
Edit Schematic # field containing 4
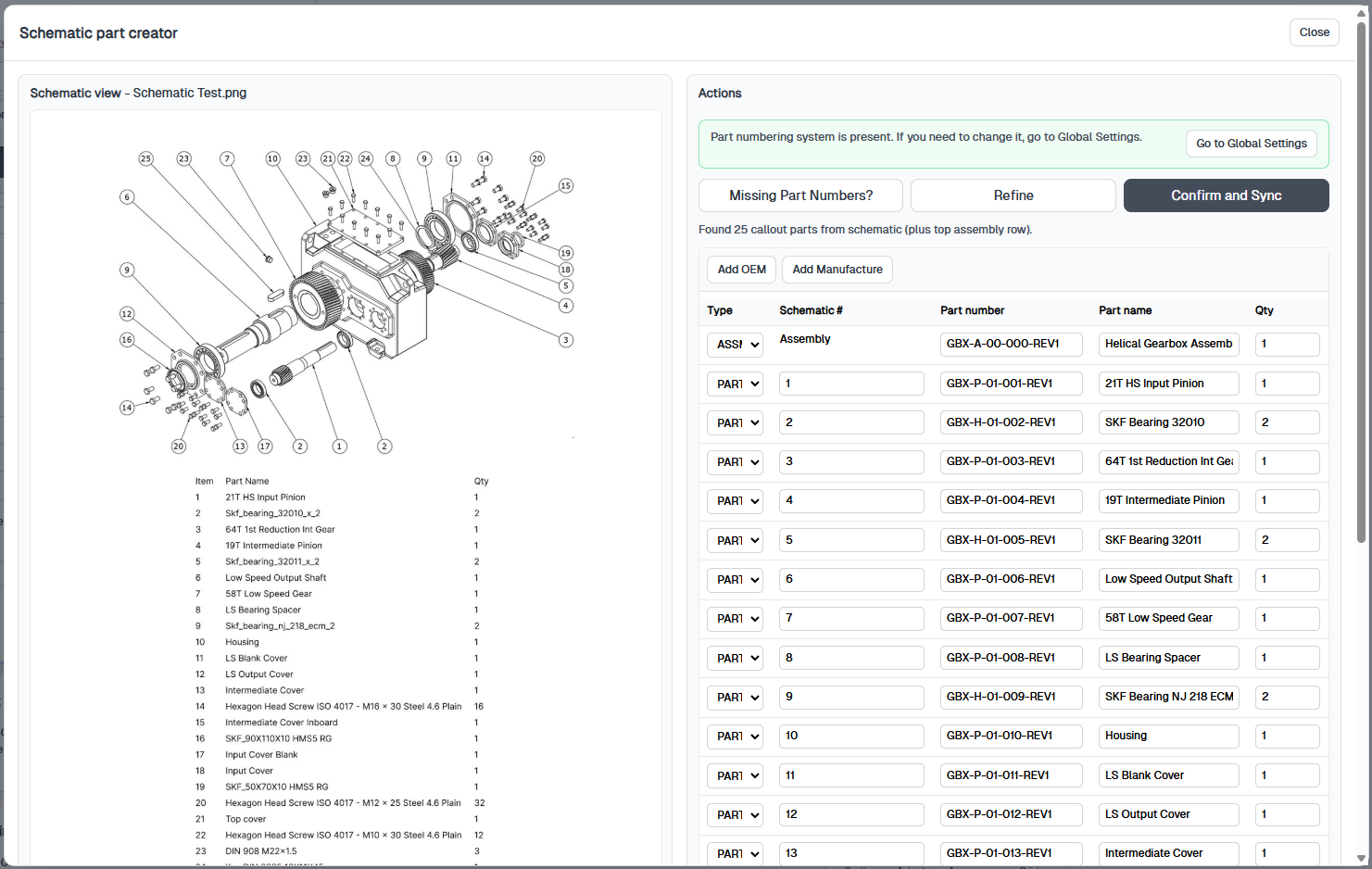point(851,500)
